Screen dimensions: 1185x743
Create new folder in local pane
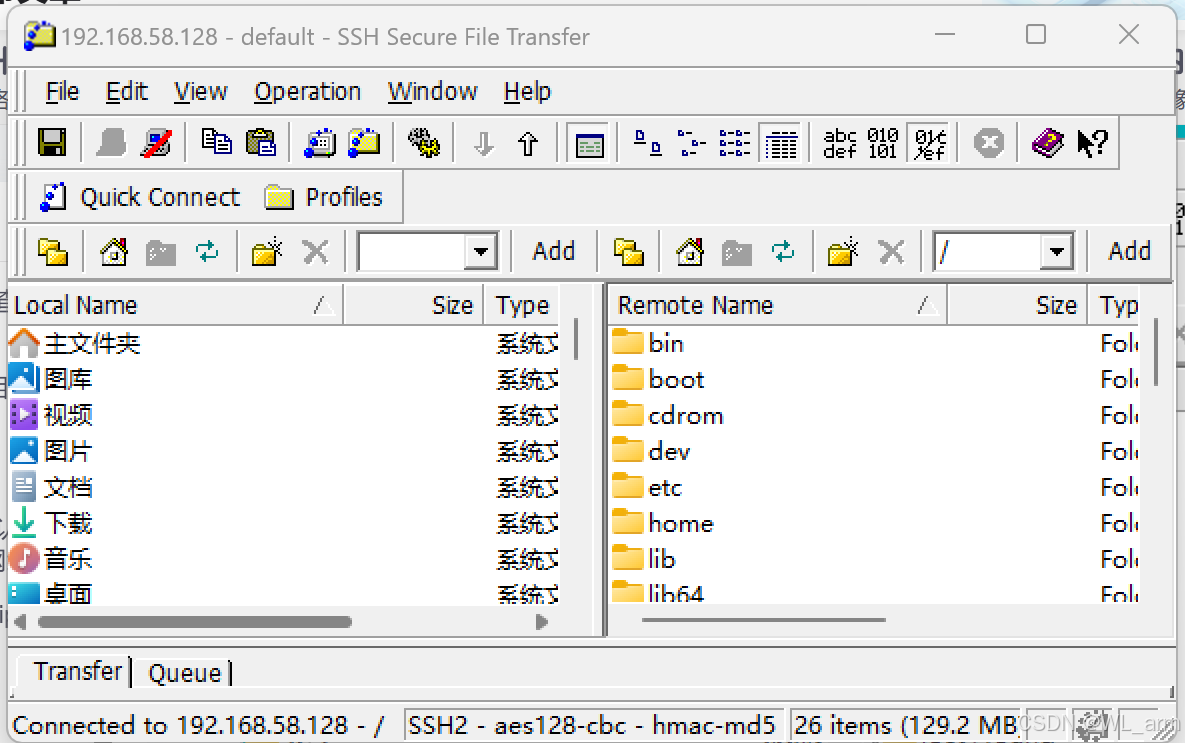(267, 251)
